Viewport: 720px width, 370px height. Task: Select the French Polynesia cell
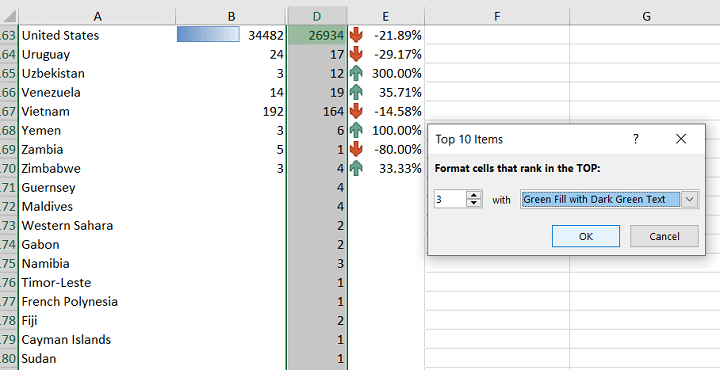click(97, 302)
